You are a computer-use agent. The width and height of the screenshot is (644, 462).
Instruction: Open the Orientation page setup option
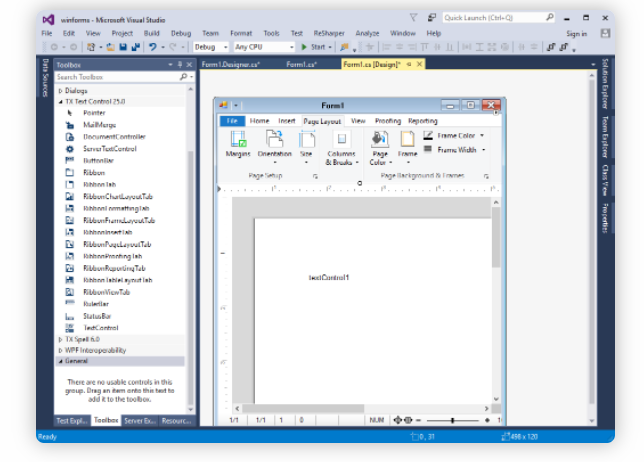coord(274,145)
